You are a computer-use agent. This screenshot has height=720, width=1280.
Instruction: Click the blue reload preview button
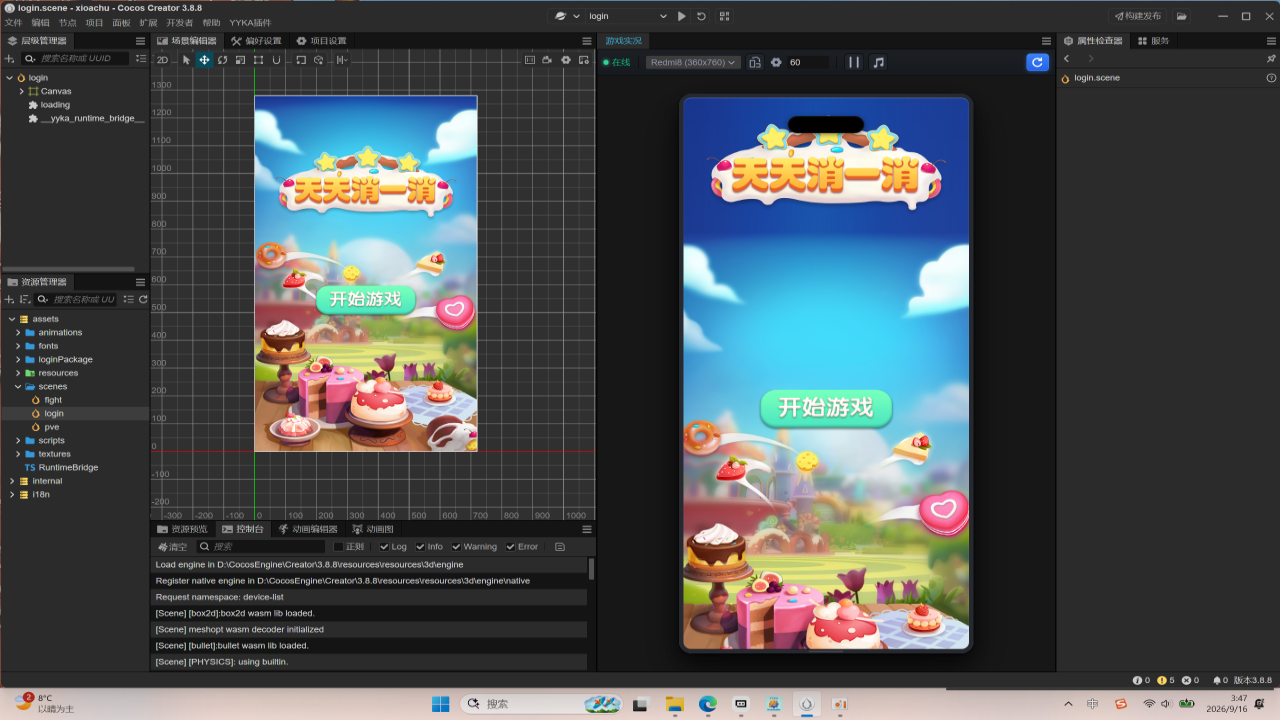(x=1038, y=62)
